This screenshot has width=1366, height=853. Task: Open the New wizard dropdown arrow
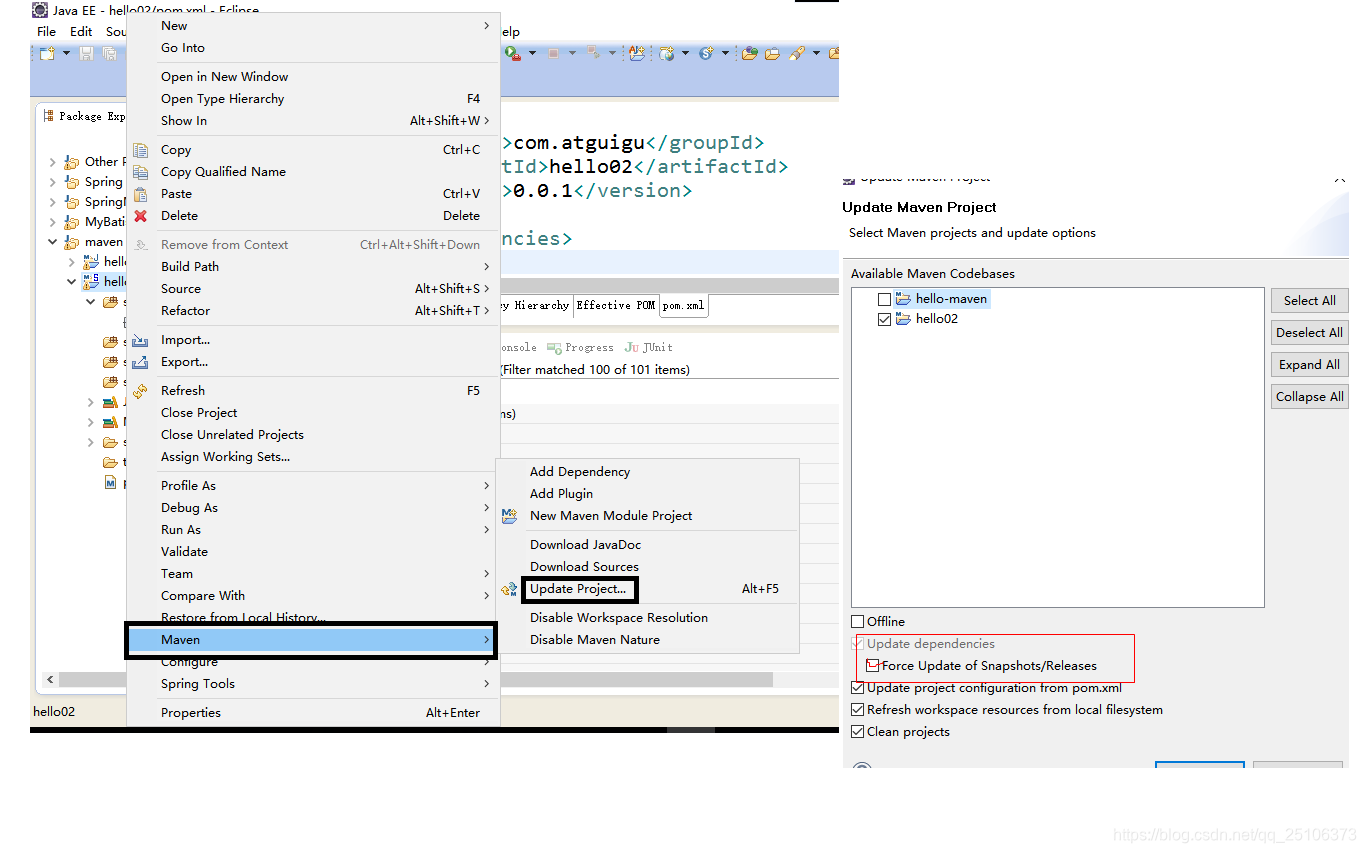click(67, 53)
